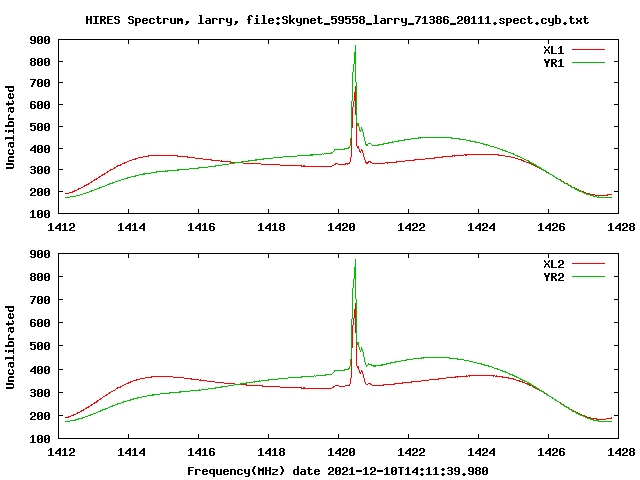Click the YR2 legend label

pyautogui.click(x=553, y=277)
